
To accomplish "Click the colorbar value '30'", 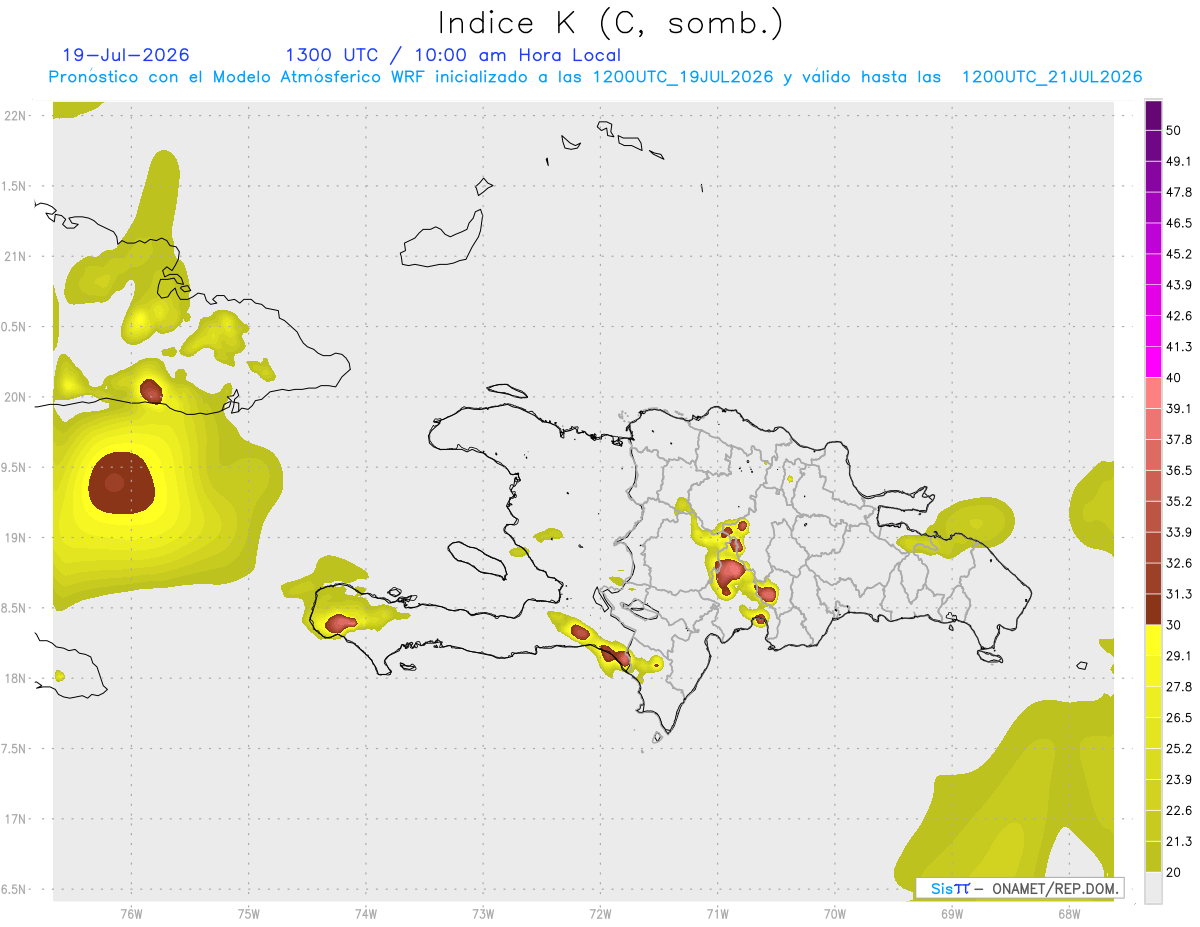I will point(1173,625).
